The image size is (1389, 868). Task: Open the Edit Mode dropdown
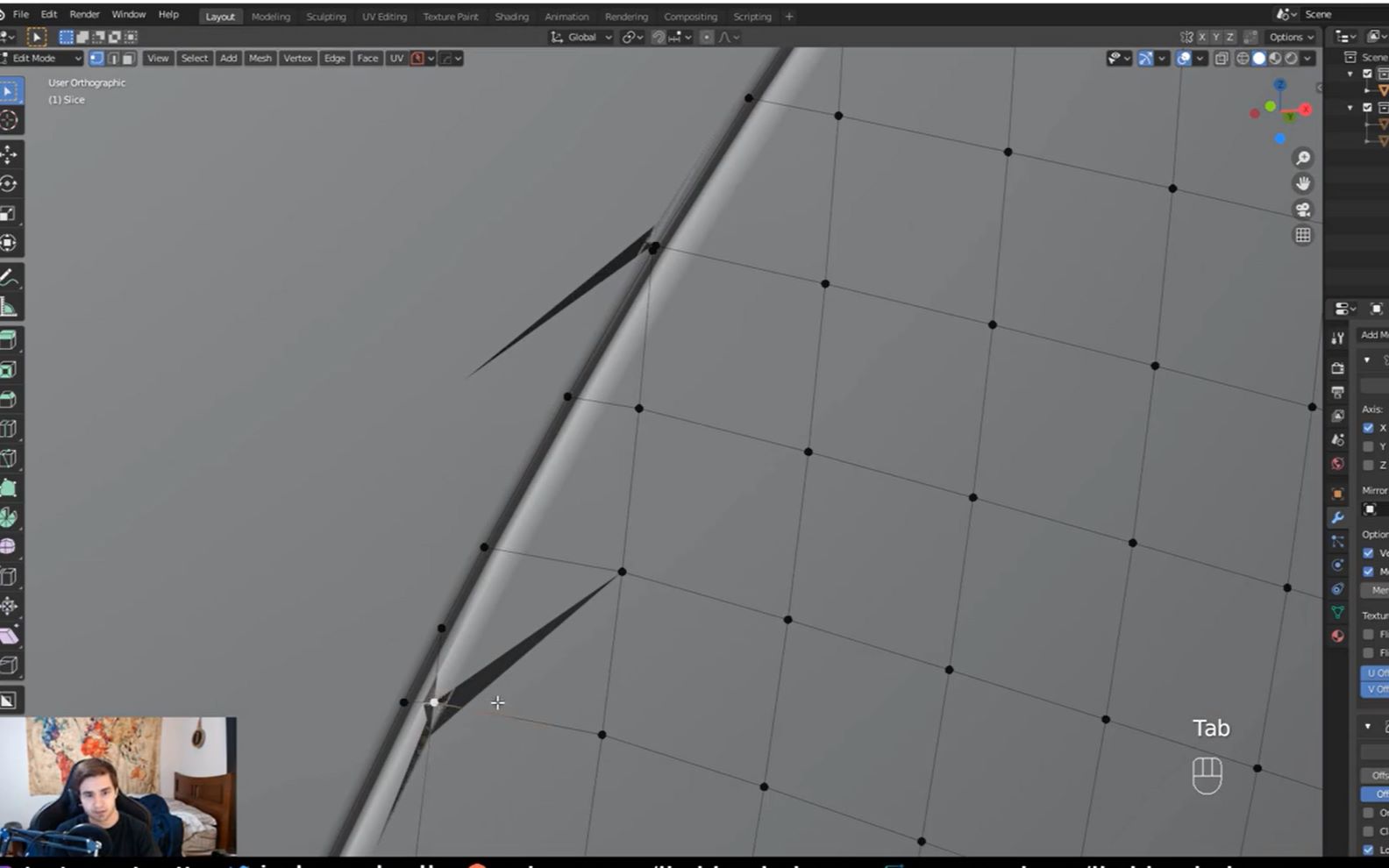pyautogui.click(x=41, y=59)
